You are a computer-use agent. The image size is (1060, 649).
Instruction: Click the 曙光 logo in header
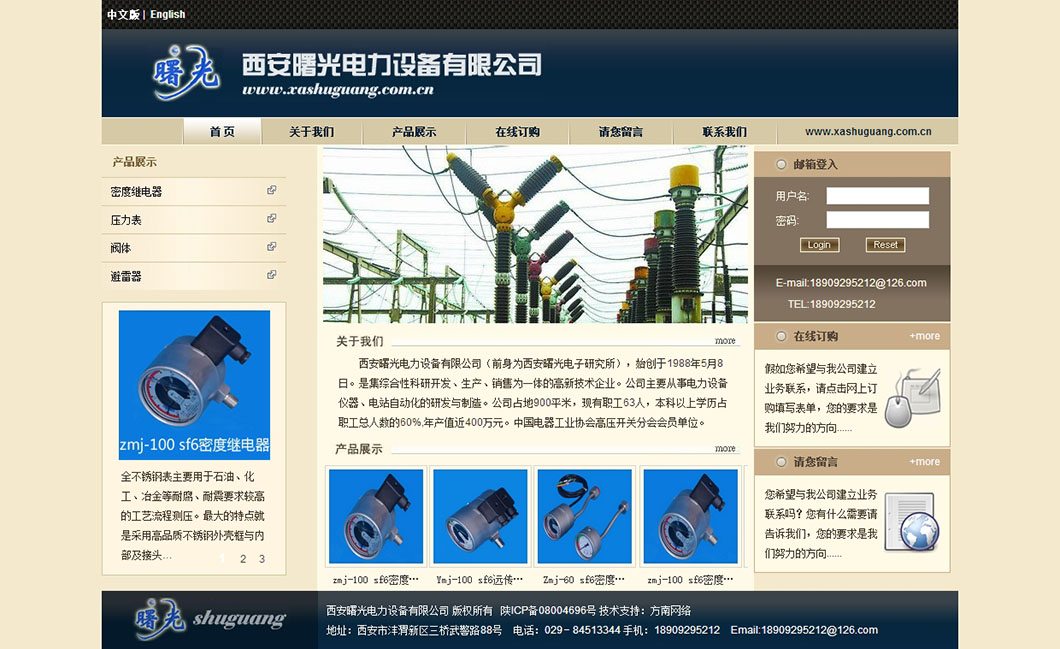tap(186, 72)
